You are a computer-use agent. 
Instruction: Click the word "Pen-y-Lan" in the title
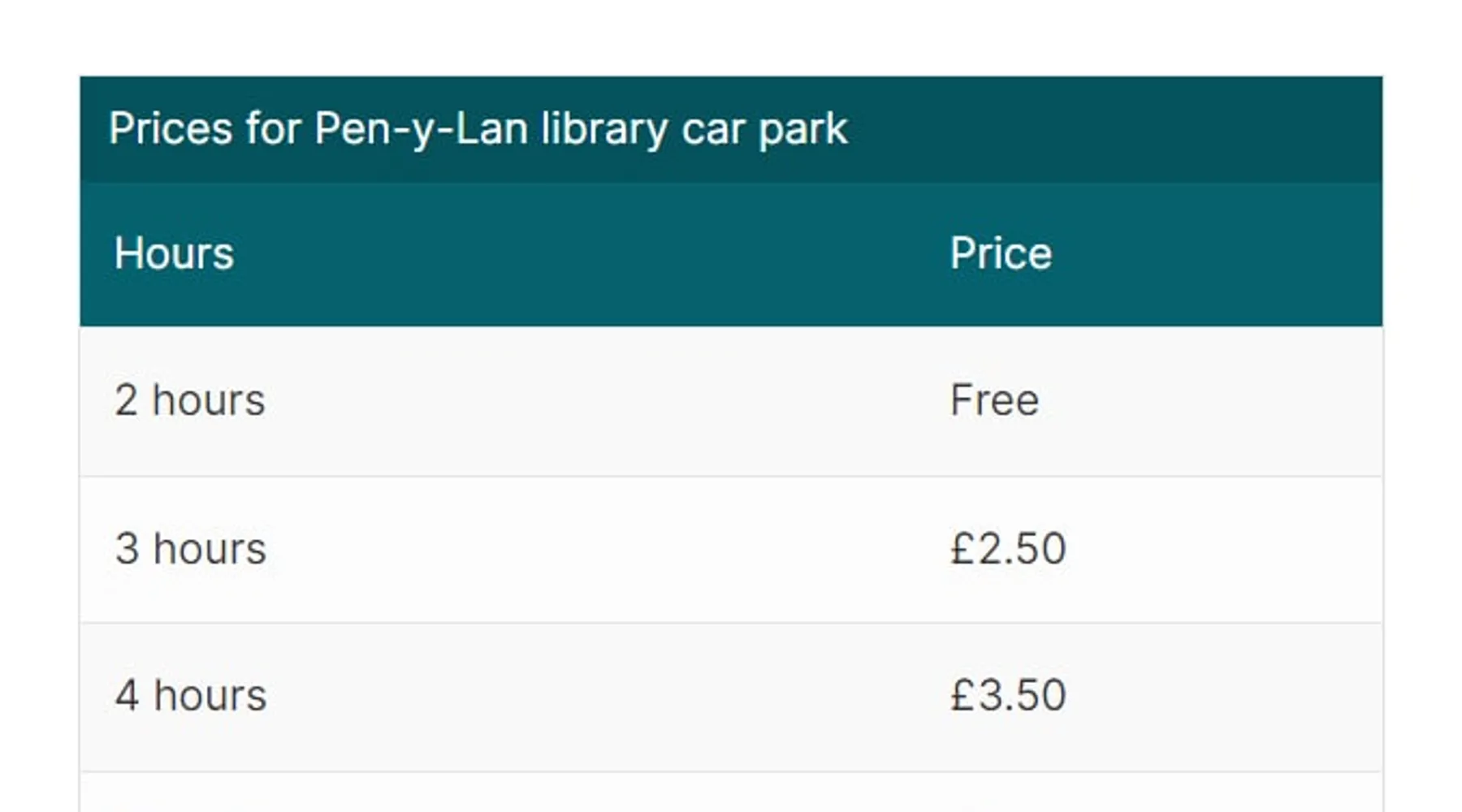pos(421,129)
